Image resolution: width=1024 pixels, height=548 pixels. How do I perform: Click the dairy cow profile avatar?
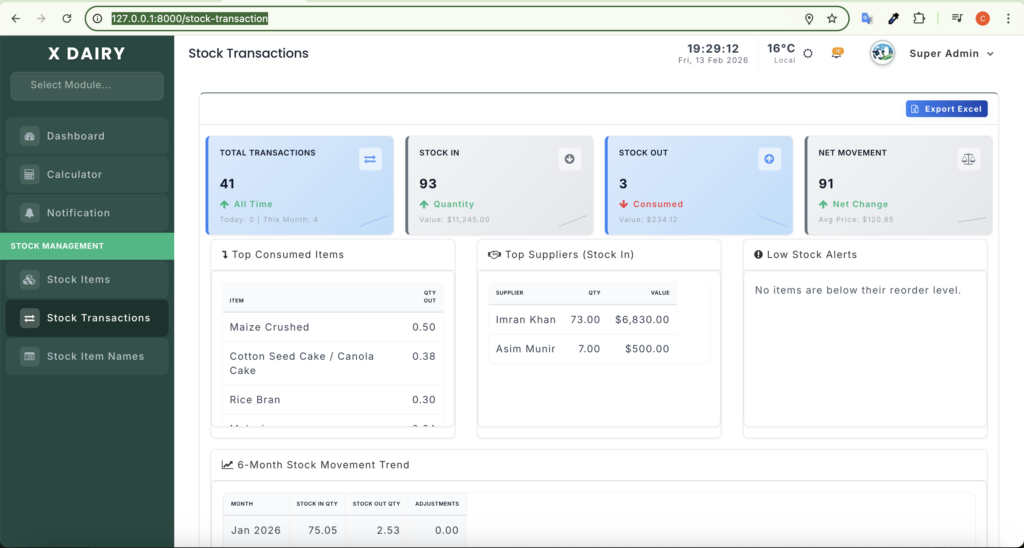(882, 54)
